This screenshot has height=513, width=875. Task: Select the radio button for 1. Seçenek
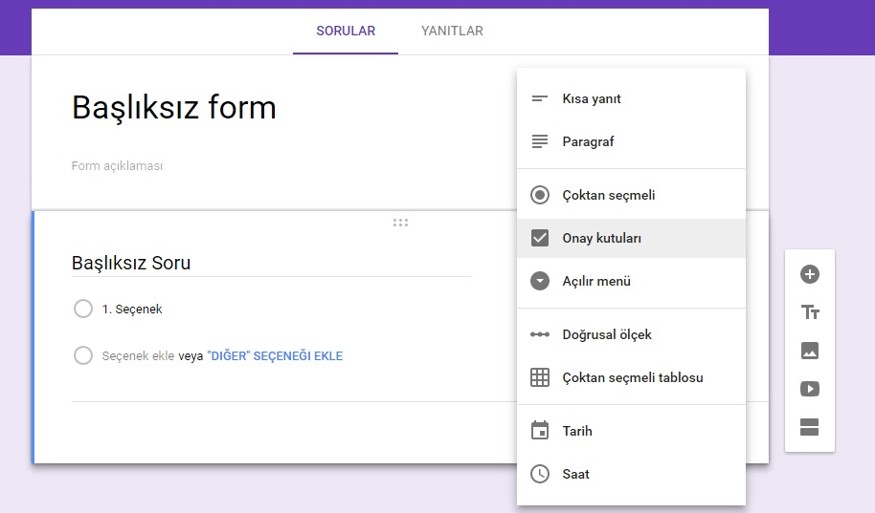coord(83,309)
